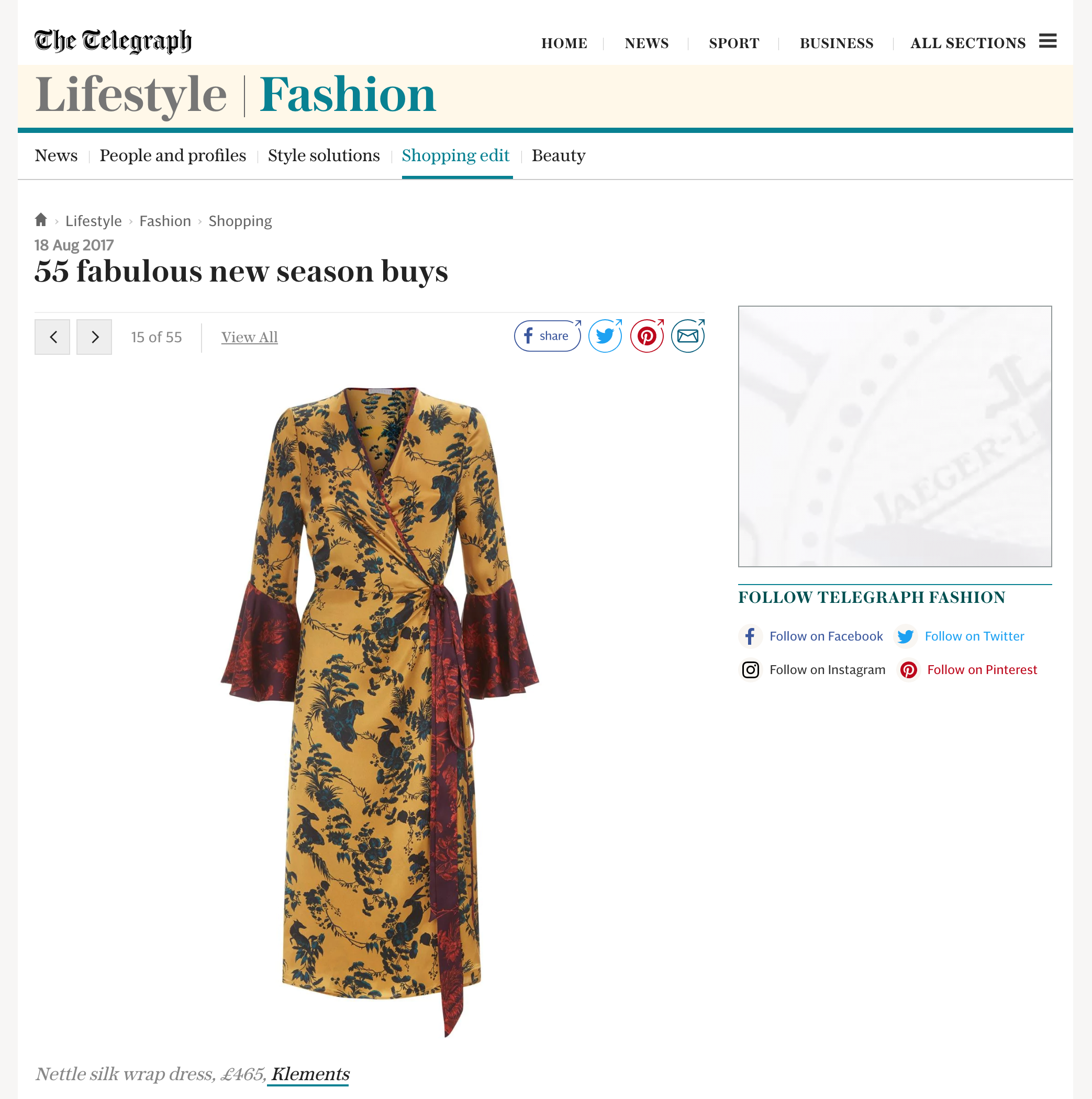
Task: Switch to the Beauty tab
Action: [x=559, y=156]
